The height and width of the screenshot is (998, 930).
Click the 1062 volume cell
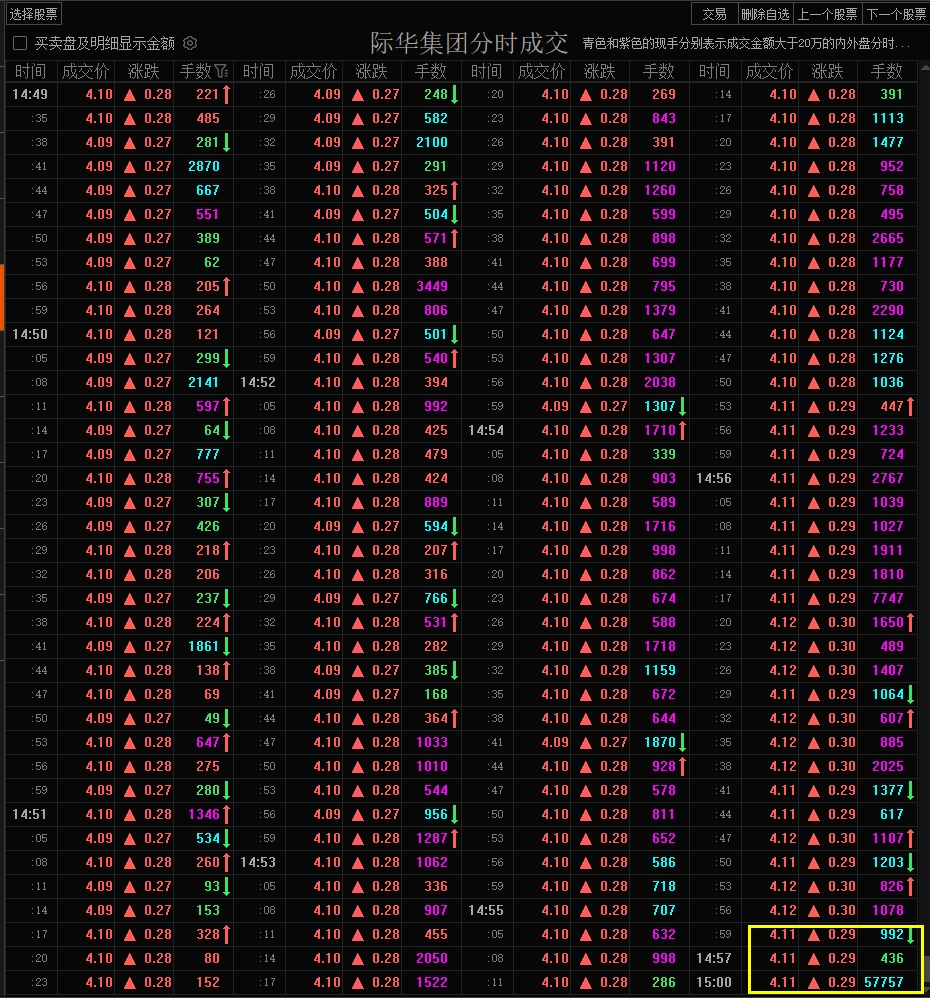coord(432,862)
